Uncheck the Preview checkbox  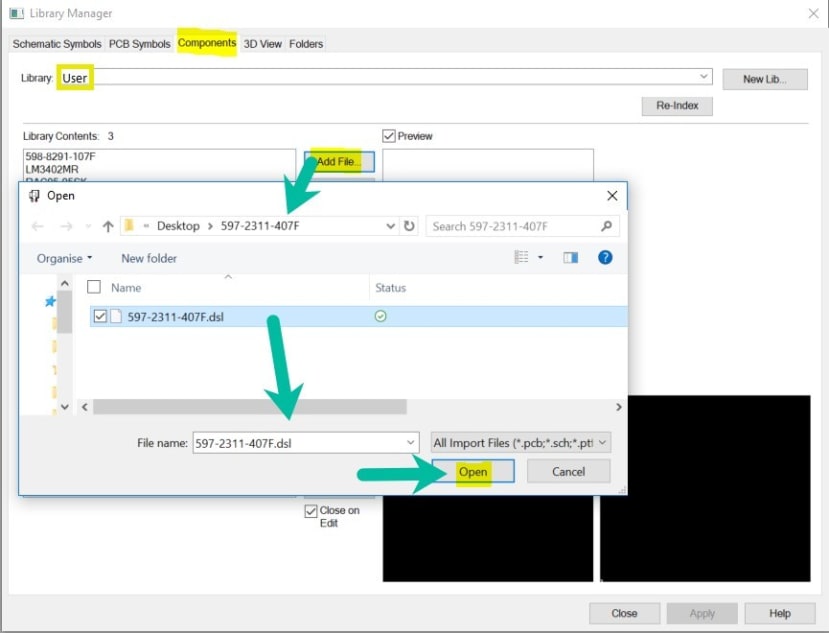[x=387, y=136]
